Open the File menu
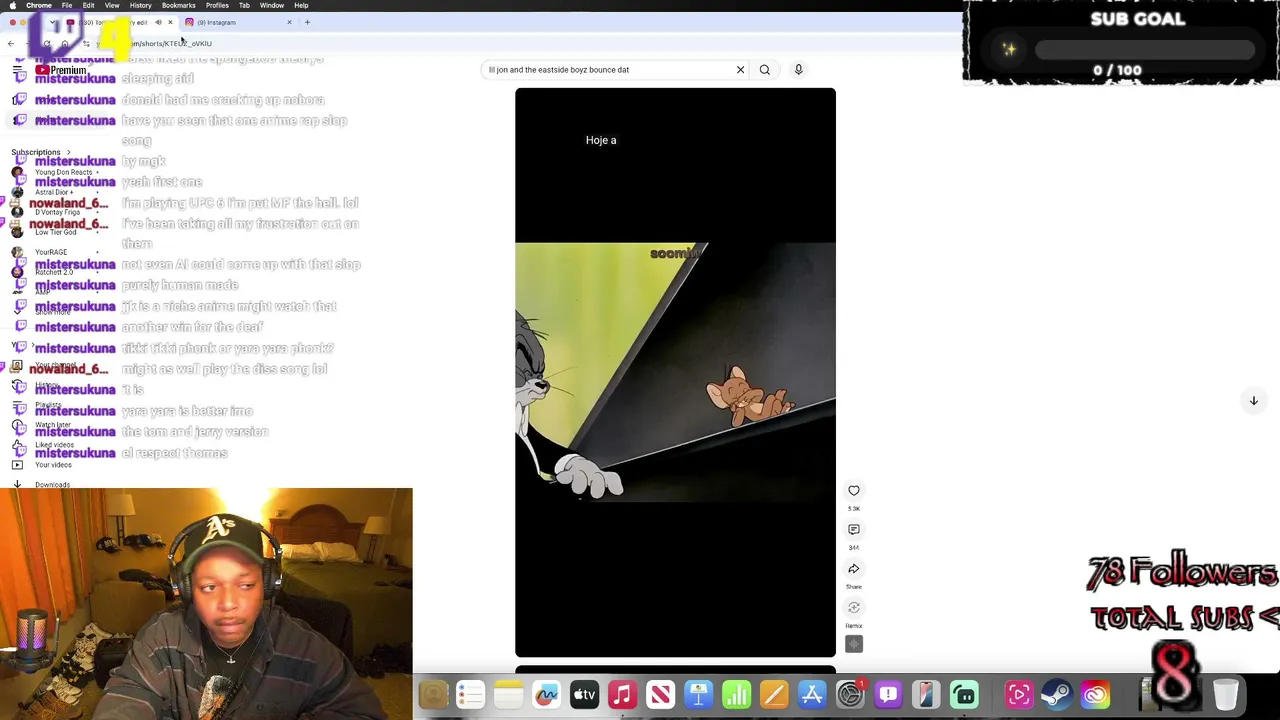The height and width of the screenshot is (720, 1280). point(66,5)
